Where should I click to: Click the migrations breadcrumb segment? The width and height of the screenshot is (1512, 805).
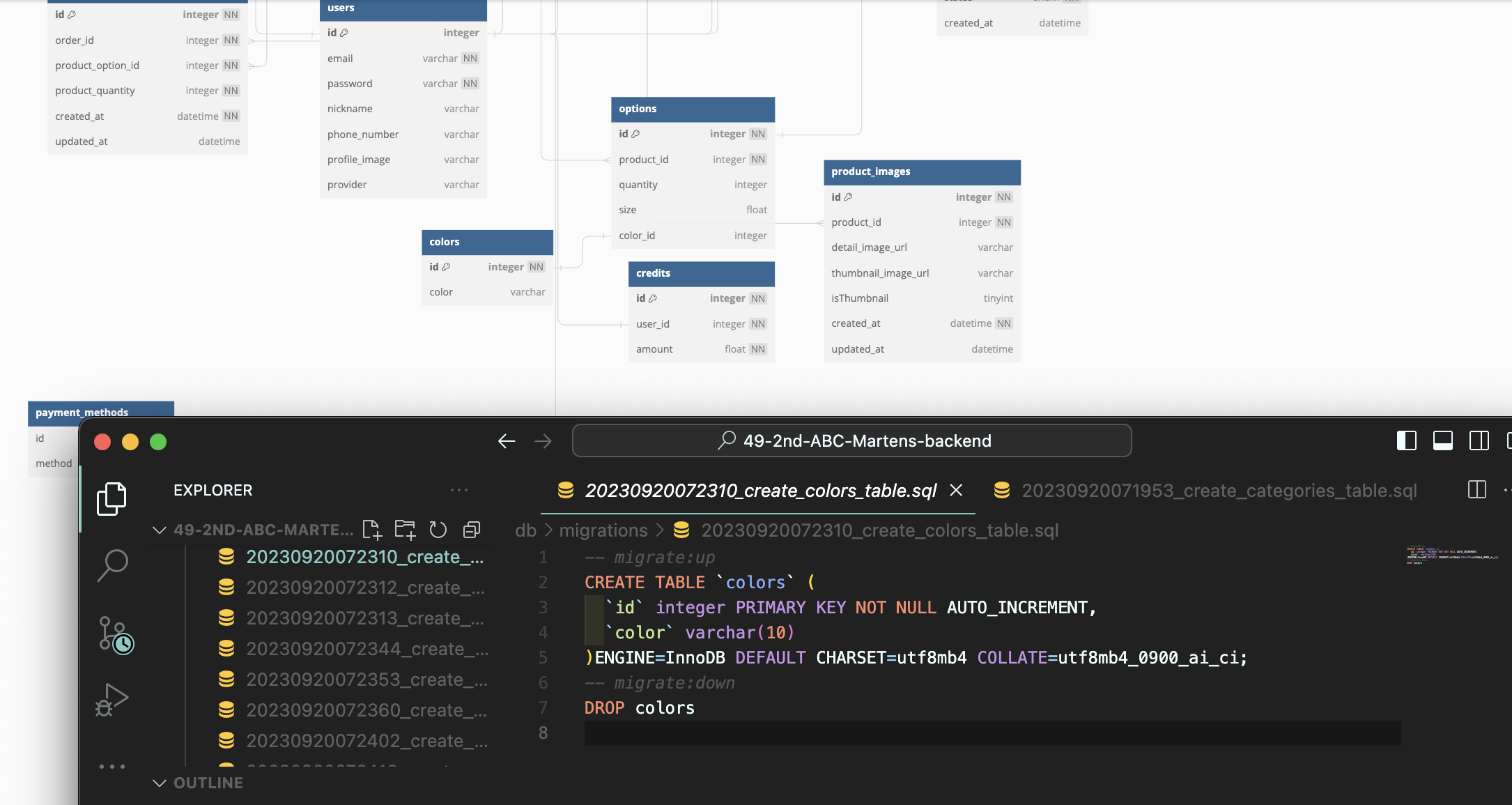(603, 530)
